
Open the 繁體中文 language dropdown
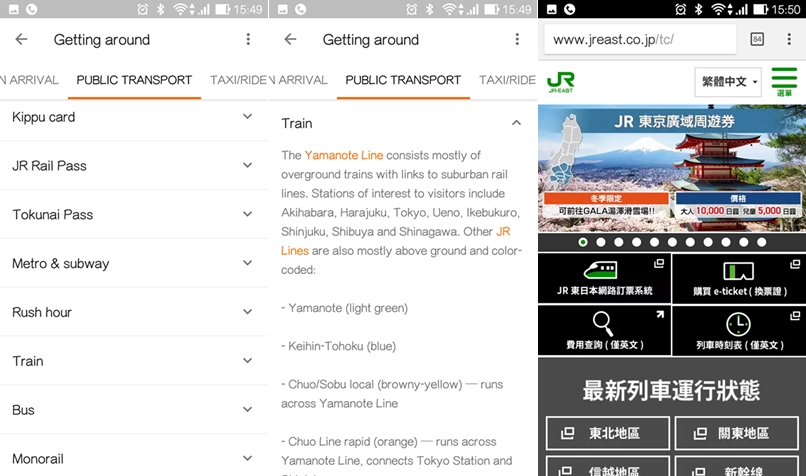pyautogui.click(x=728, y=82)
